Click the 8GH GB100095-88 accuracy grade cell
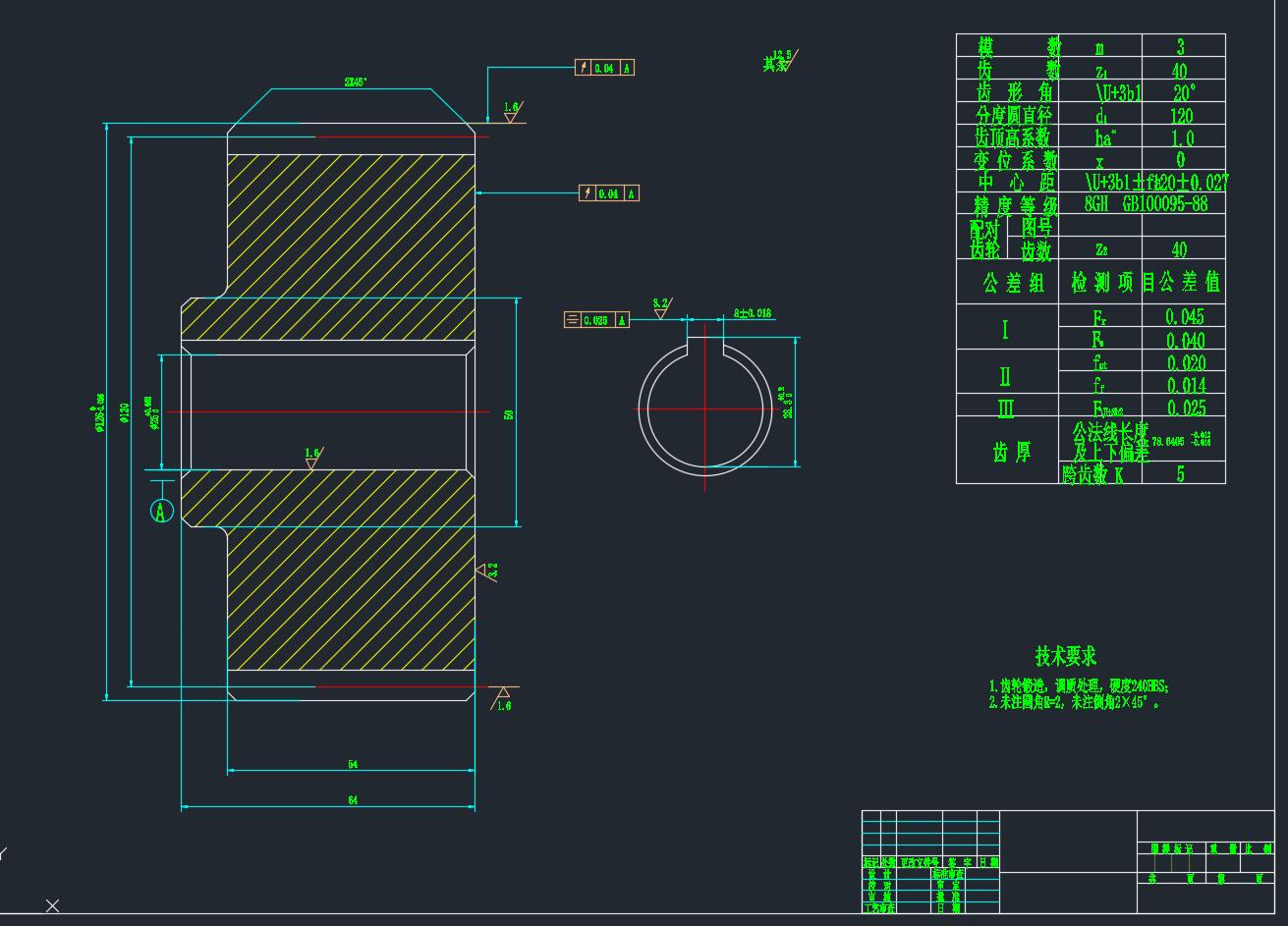This screenshot has height=926, width=1288. coord(1146,204)
